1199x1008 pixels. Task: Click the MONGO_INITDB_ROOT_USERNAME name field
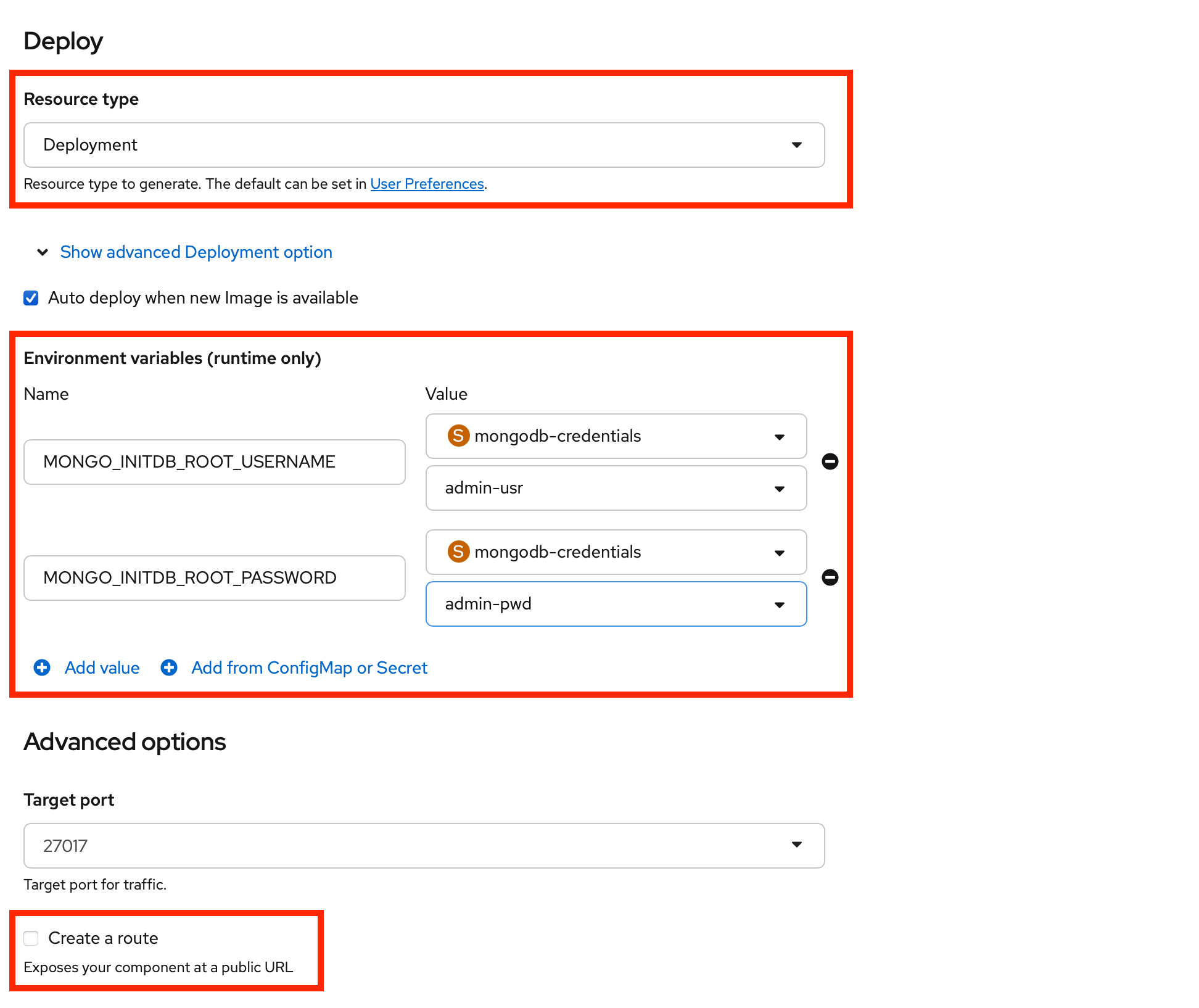click(x=214, y=462)
